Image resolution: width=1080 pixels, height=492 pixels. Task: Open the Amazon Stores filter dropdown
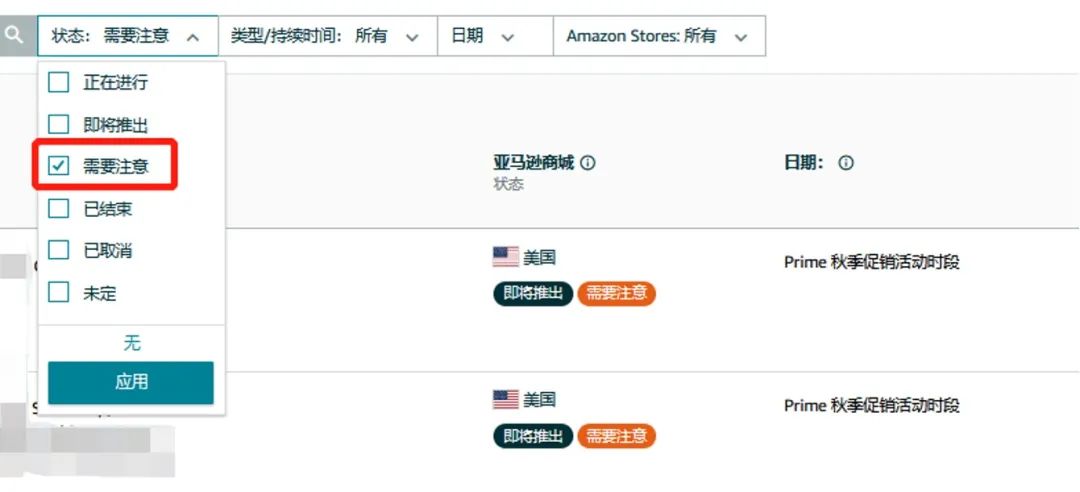(x=658, y=36)
